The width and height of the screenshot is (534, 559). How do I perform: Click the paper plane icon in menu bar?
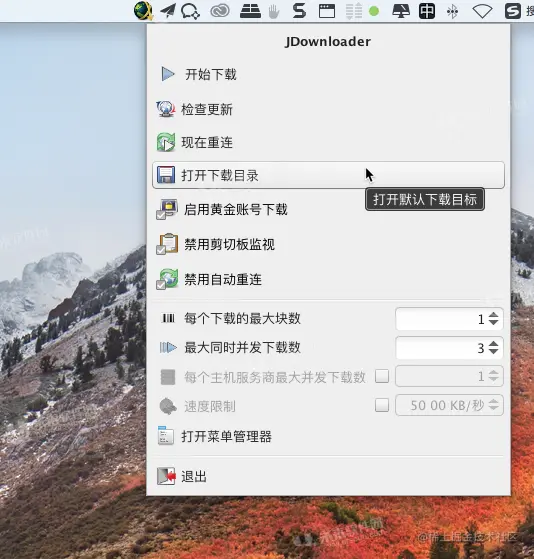point(168,11)
